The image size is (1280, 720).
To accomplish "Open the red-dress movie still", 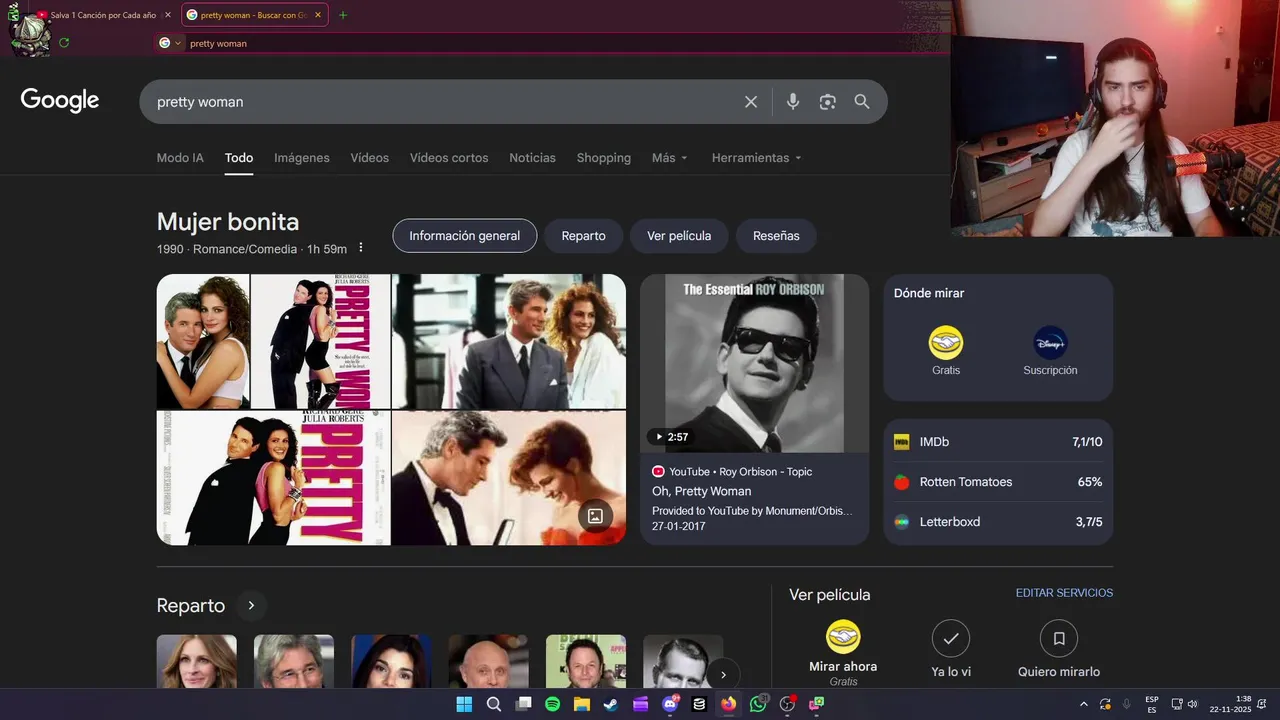I will (508, 478).
